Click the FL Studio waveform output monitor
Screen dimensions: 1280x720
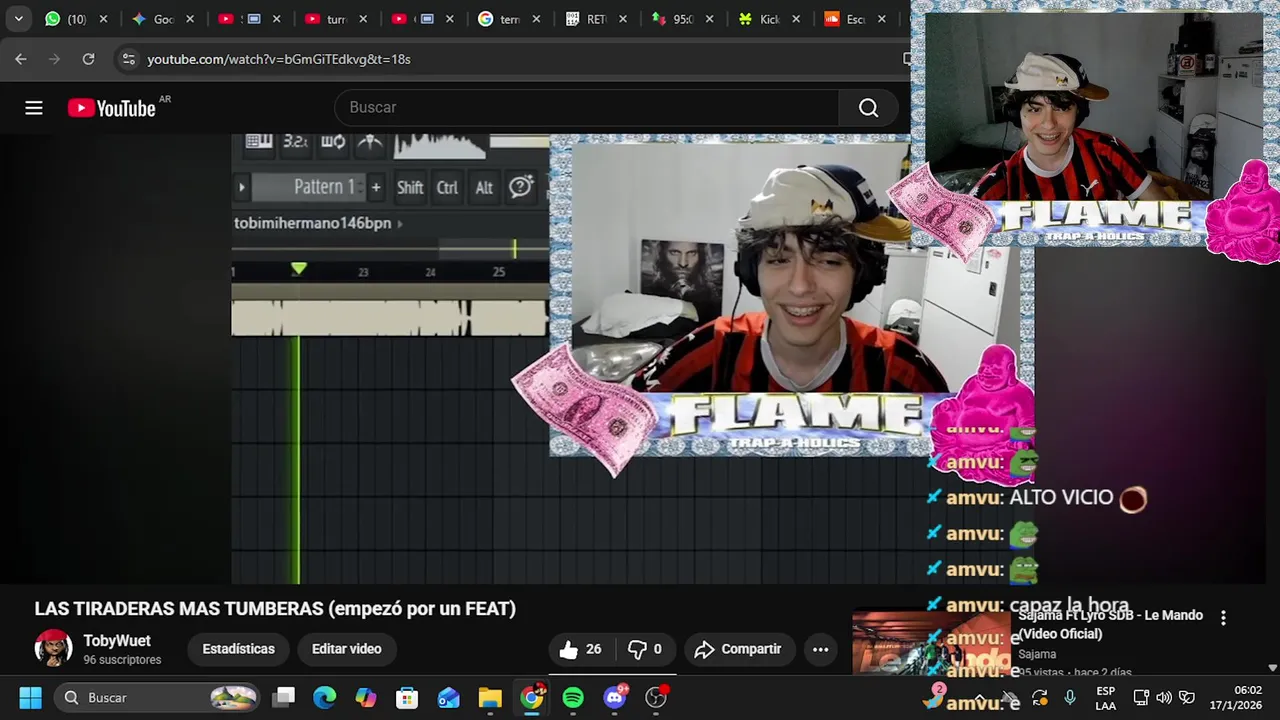(440, 146)
